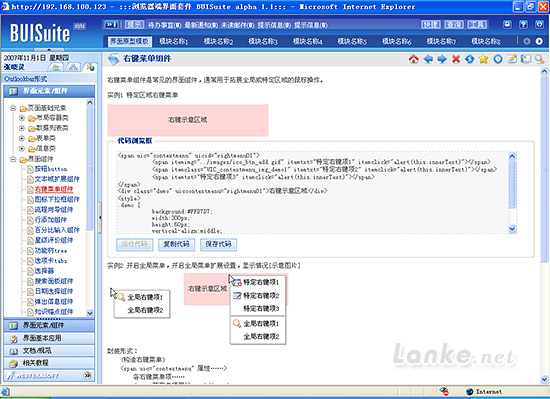Click the red X icon in content toolbar
Viewport: 550px width, 399px height.
(x=456, y=59)
